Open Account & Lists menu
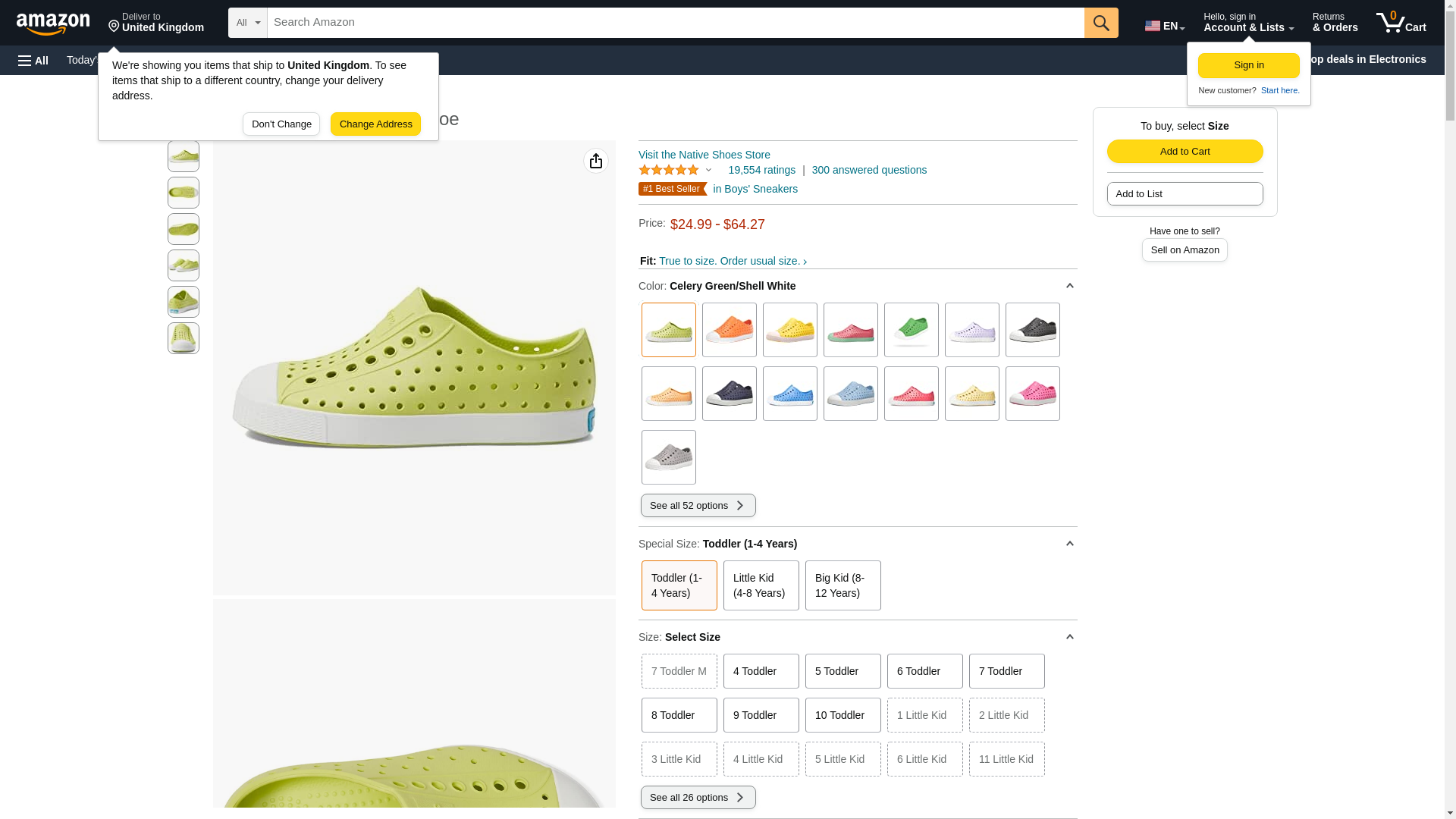The width and height of the screenshot is (1456, 819). click(x=1248, y=23)
